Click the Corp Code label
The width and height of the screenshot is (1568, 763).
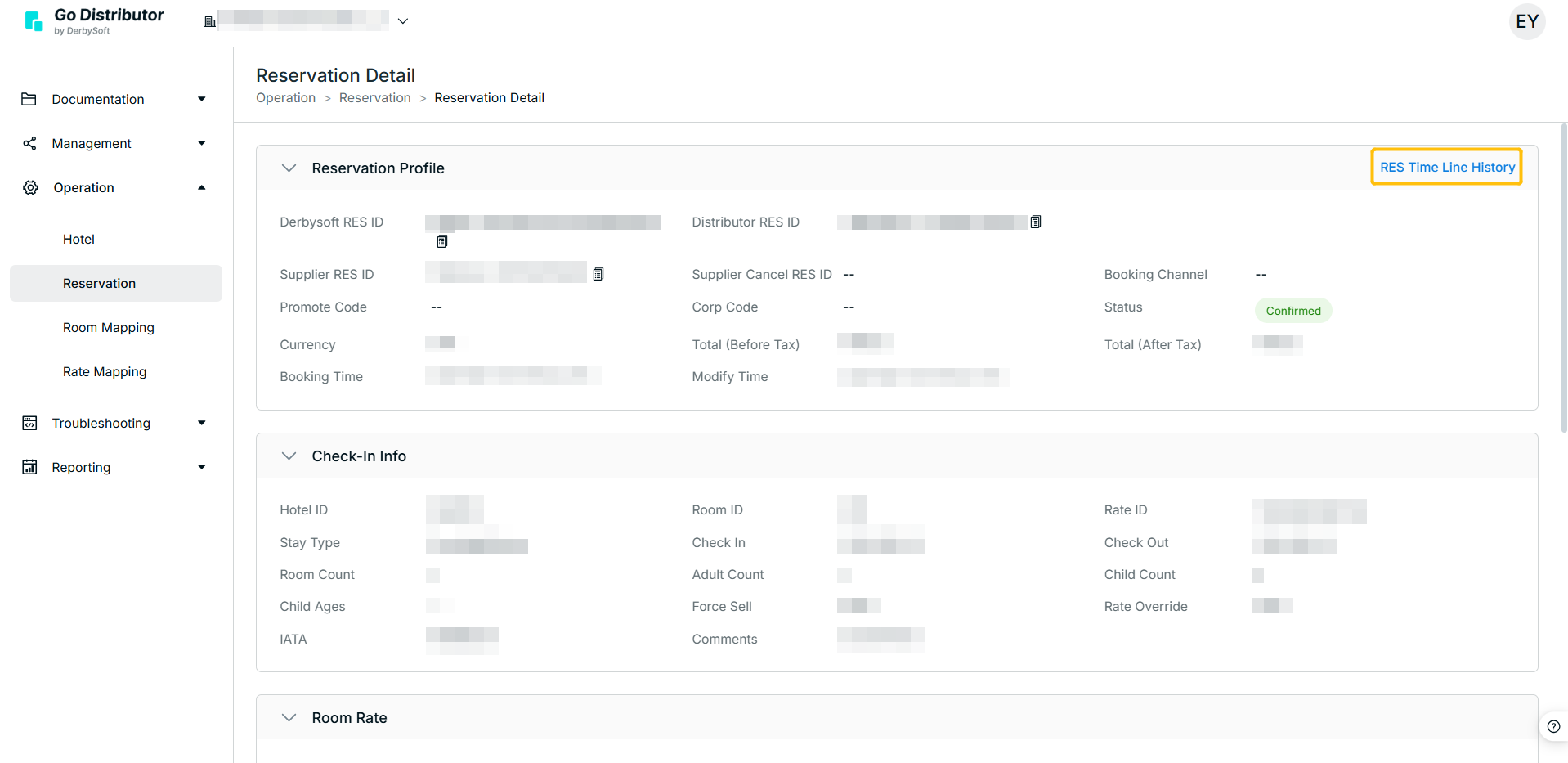pyautogui.click(x=725, y=307)
